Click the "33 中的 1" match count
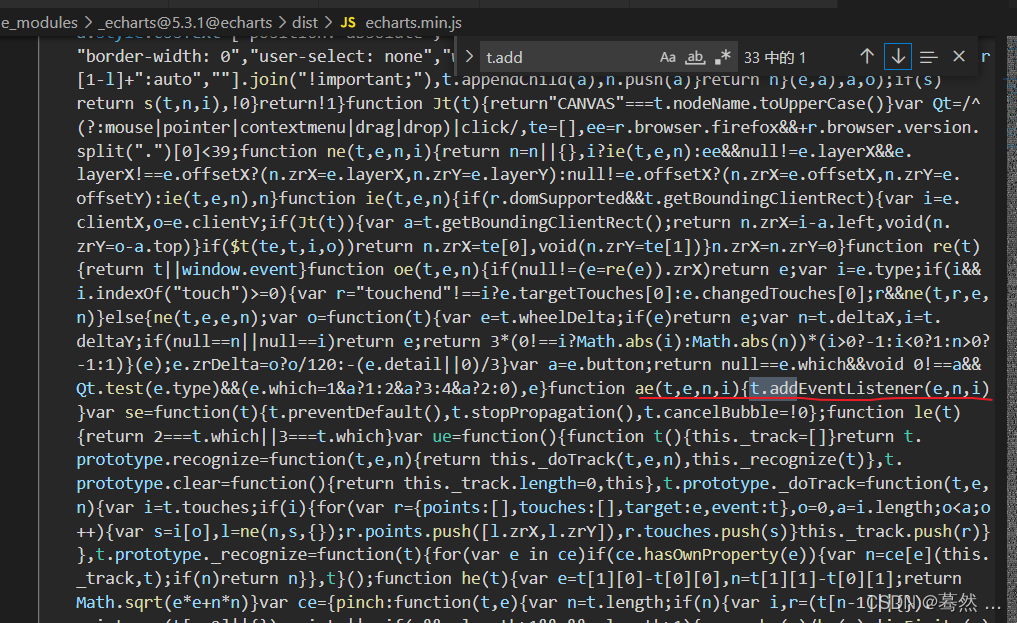The width and height of the screenshot is (1017, 623). point(774,58)
